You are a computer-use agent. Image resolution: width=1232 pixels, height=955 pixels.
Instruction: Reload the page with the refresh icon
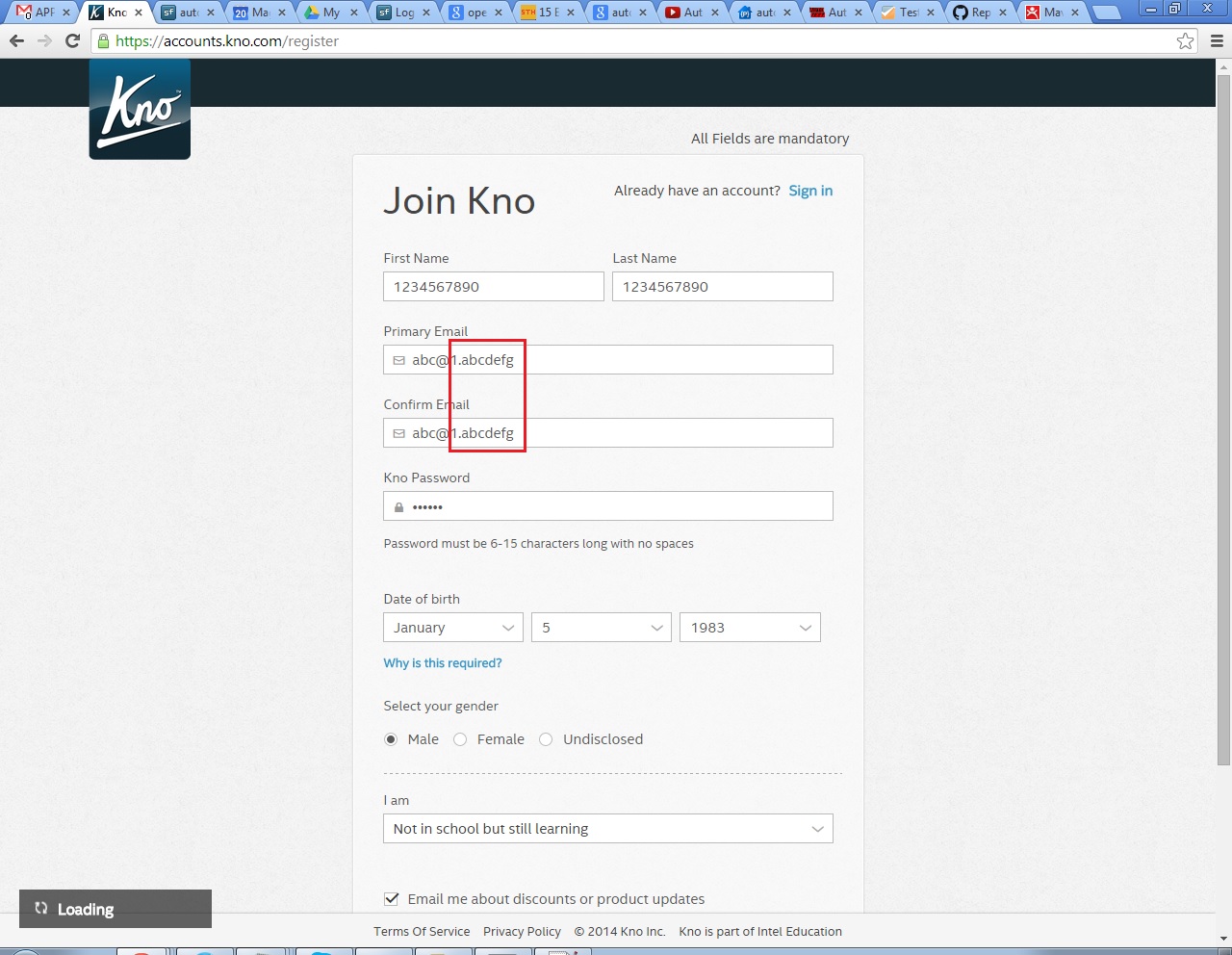tap(72, 41)
